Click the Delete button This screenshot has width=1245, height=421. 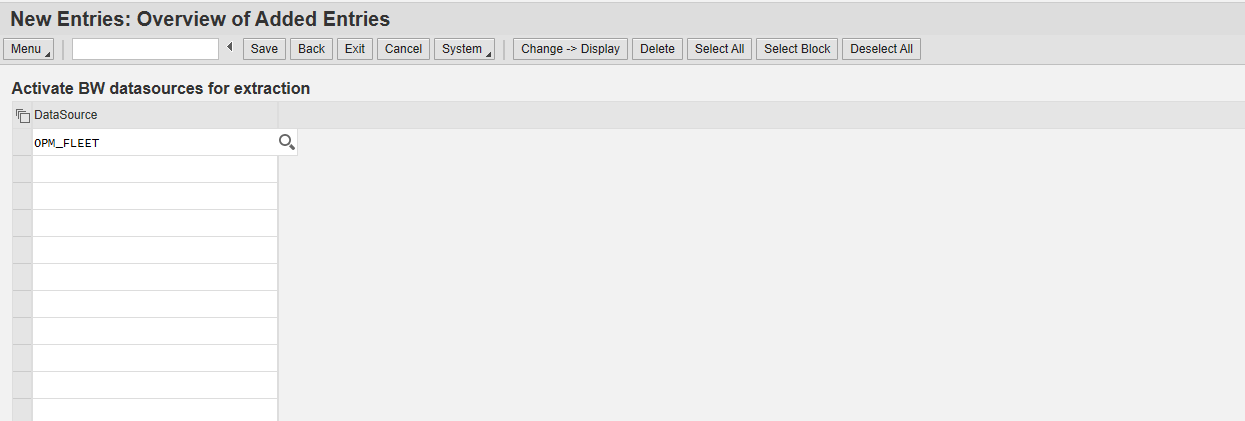(x=657, y=49)
